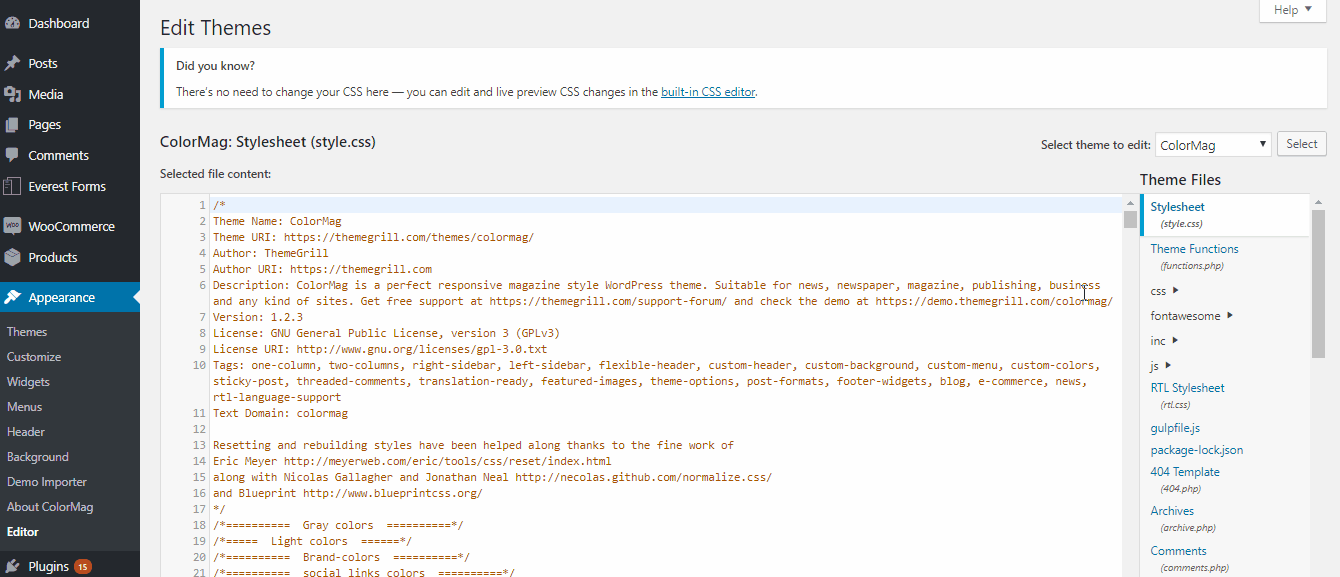Image resolution: width=1340 pixels, height=577 pixels.
Task: Click the Plugins plug icon
Action: 13,566
